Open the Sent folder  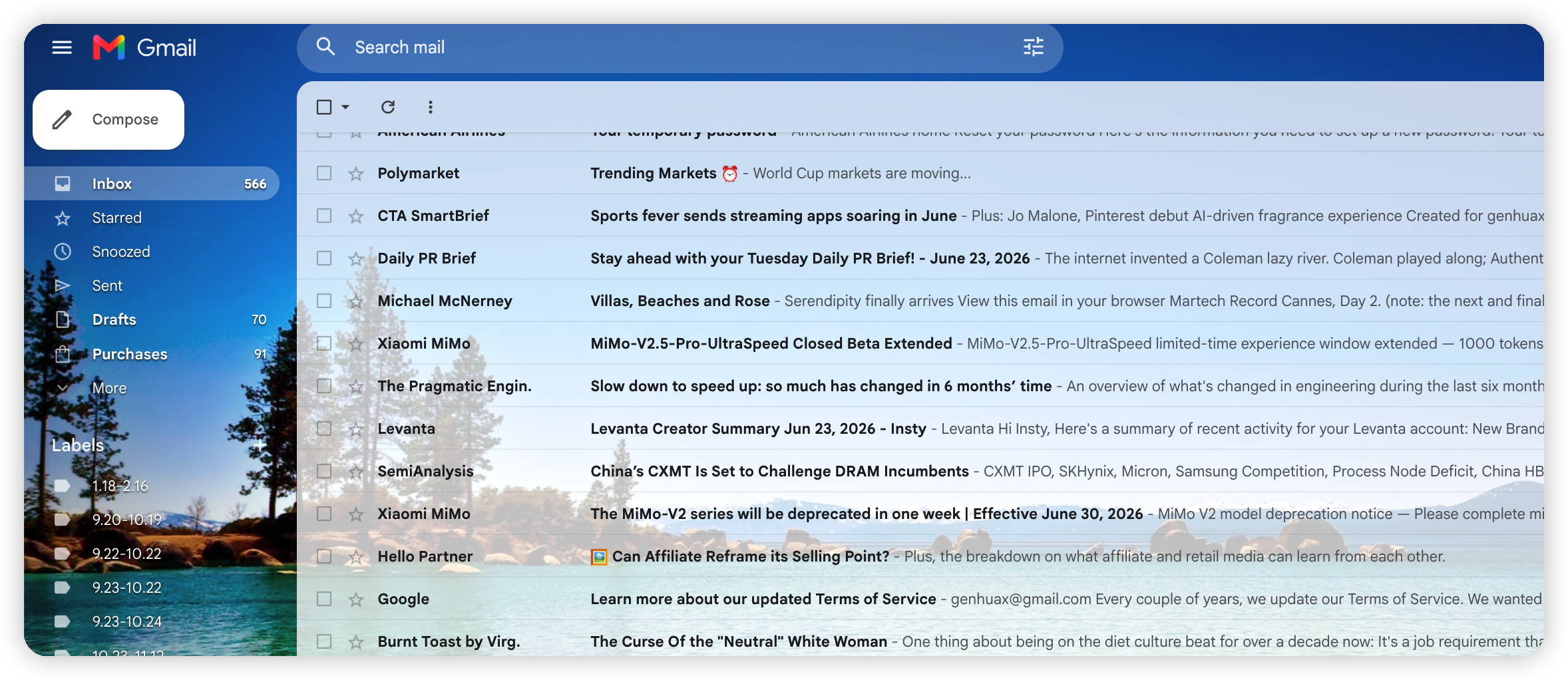coord(152,285)
